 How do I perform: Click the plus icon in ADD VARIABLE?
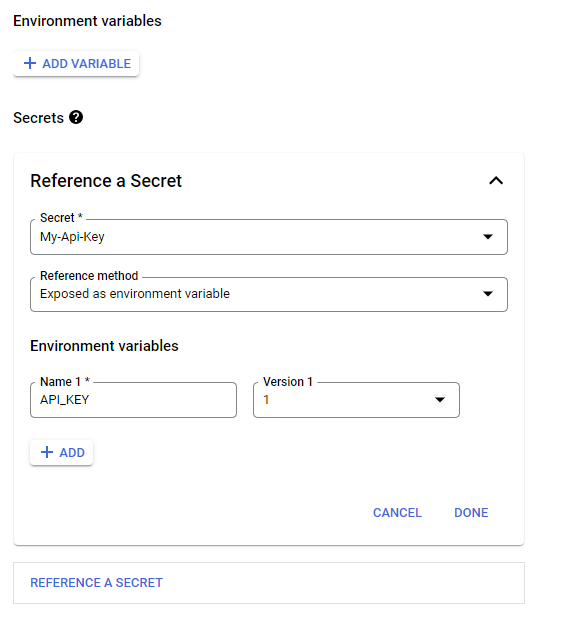[x=30, y=63]
